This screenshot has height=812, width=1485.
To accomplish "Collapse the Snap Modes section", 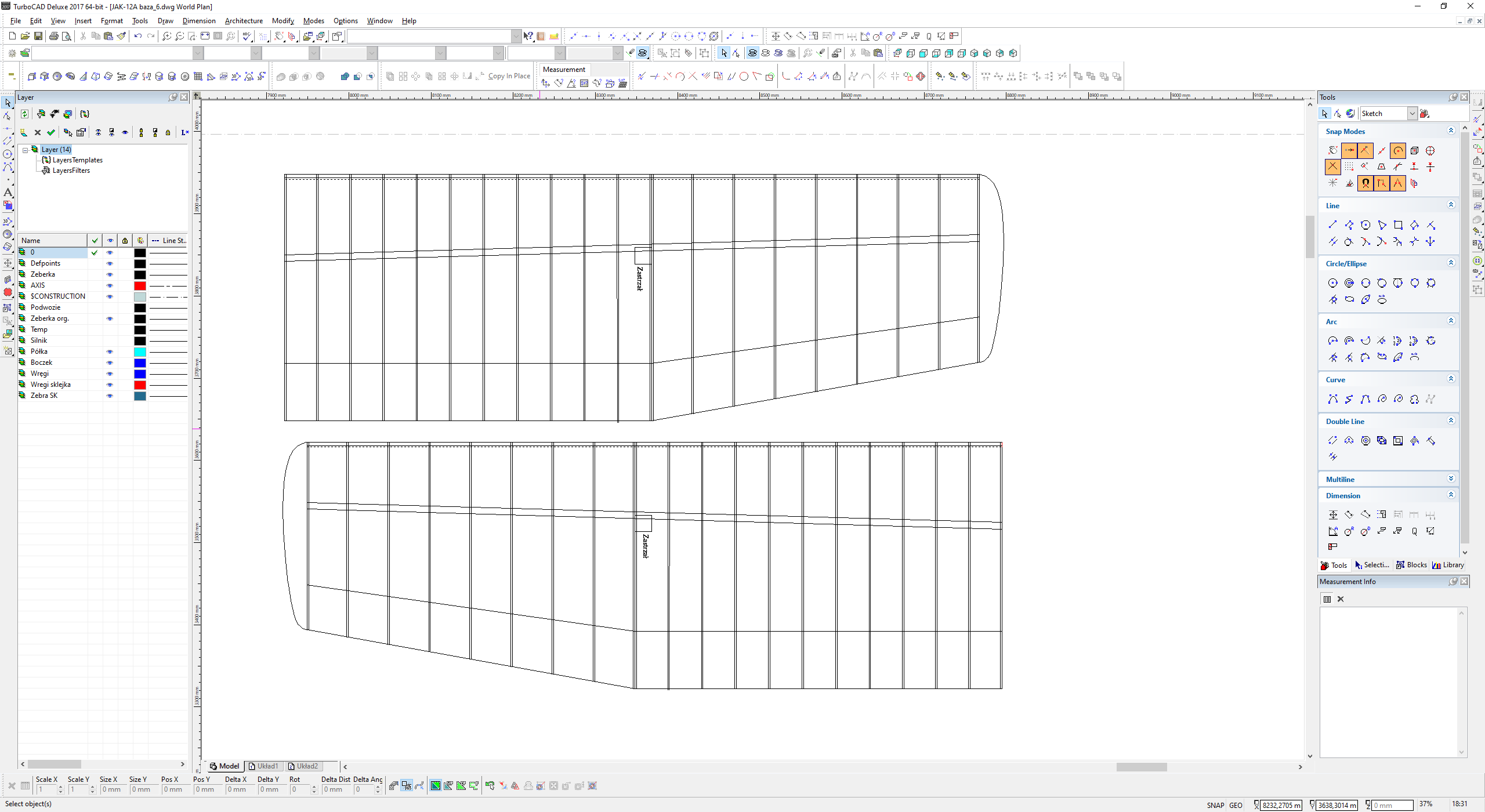I will click(1451, 130).
